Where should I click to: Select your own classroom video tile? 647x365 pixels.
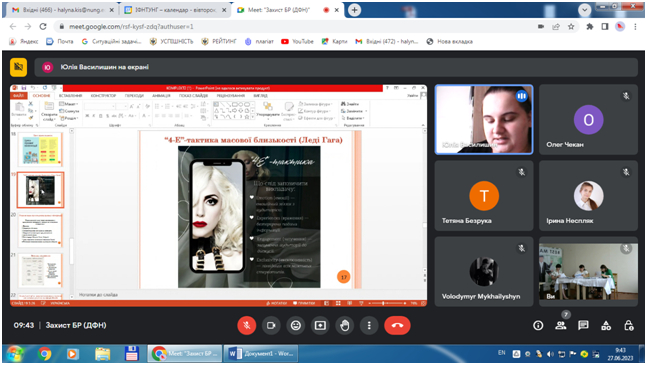[588, 271]
